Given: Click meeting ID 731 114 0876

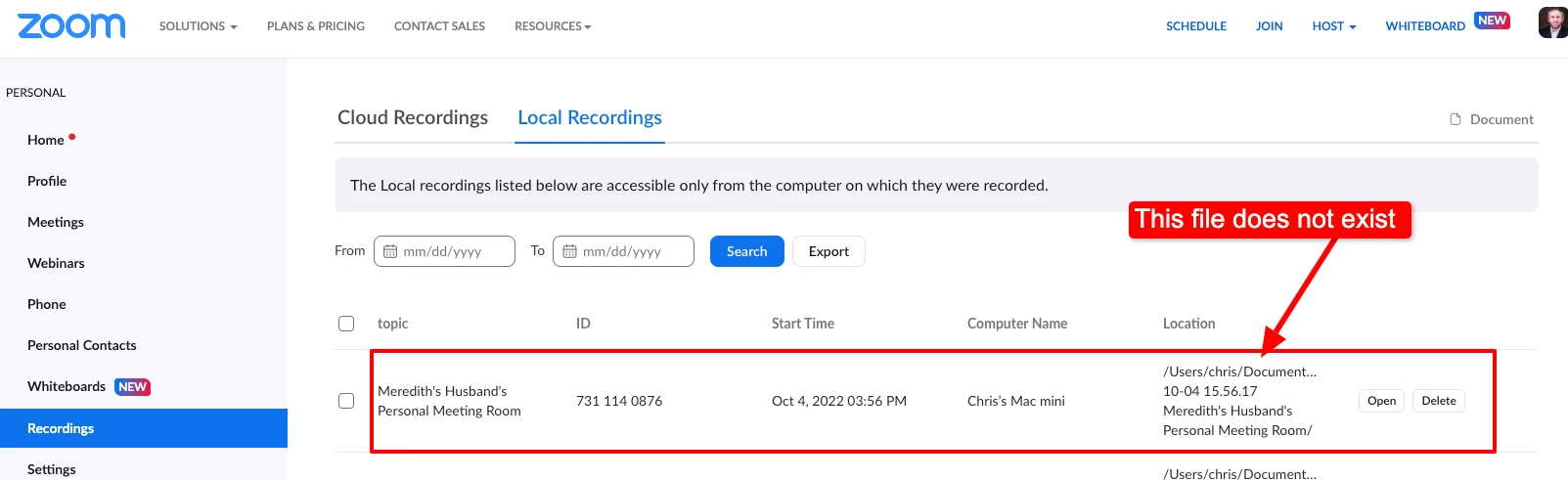Looking at the screenshot, I should point(619,401).
